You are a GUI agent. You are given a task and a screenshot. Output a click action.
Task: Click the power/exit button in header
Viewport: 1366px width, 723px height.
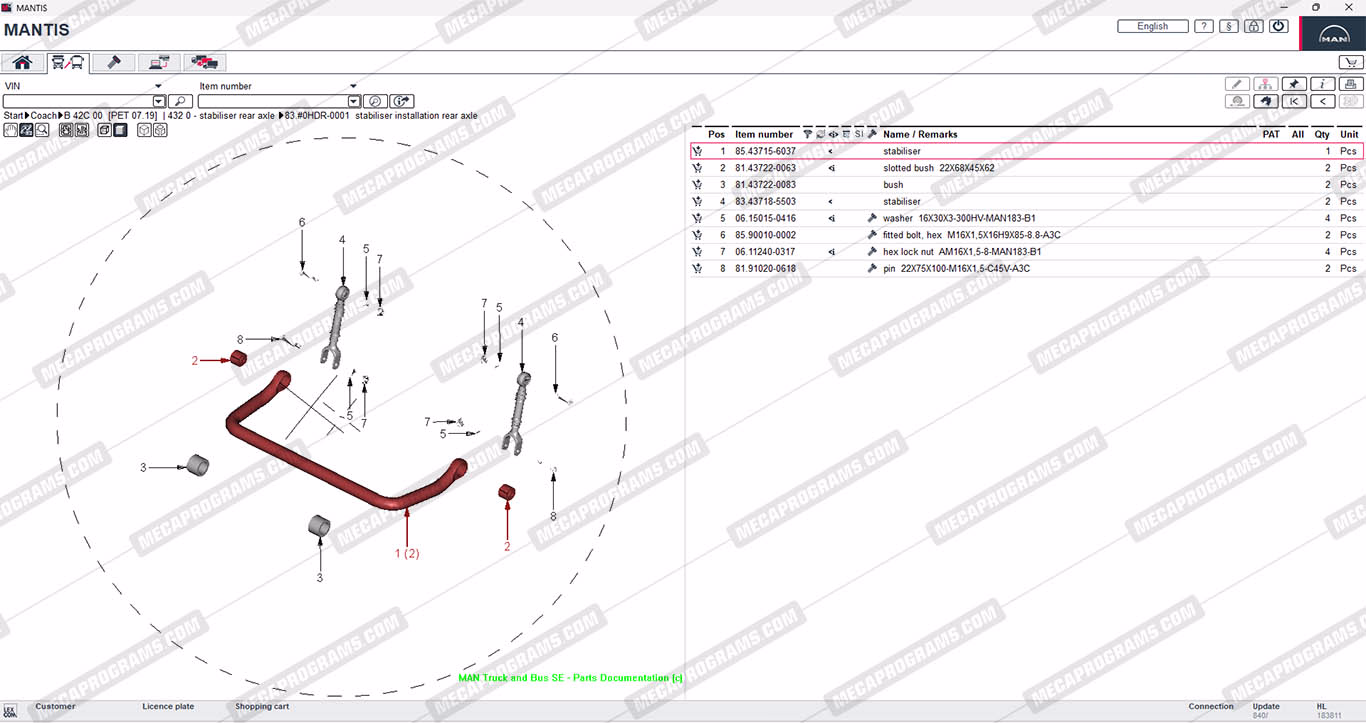pos(1278,27)
